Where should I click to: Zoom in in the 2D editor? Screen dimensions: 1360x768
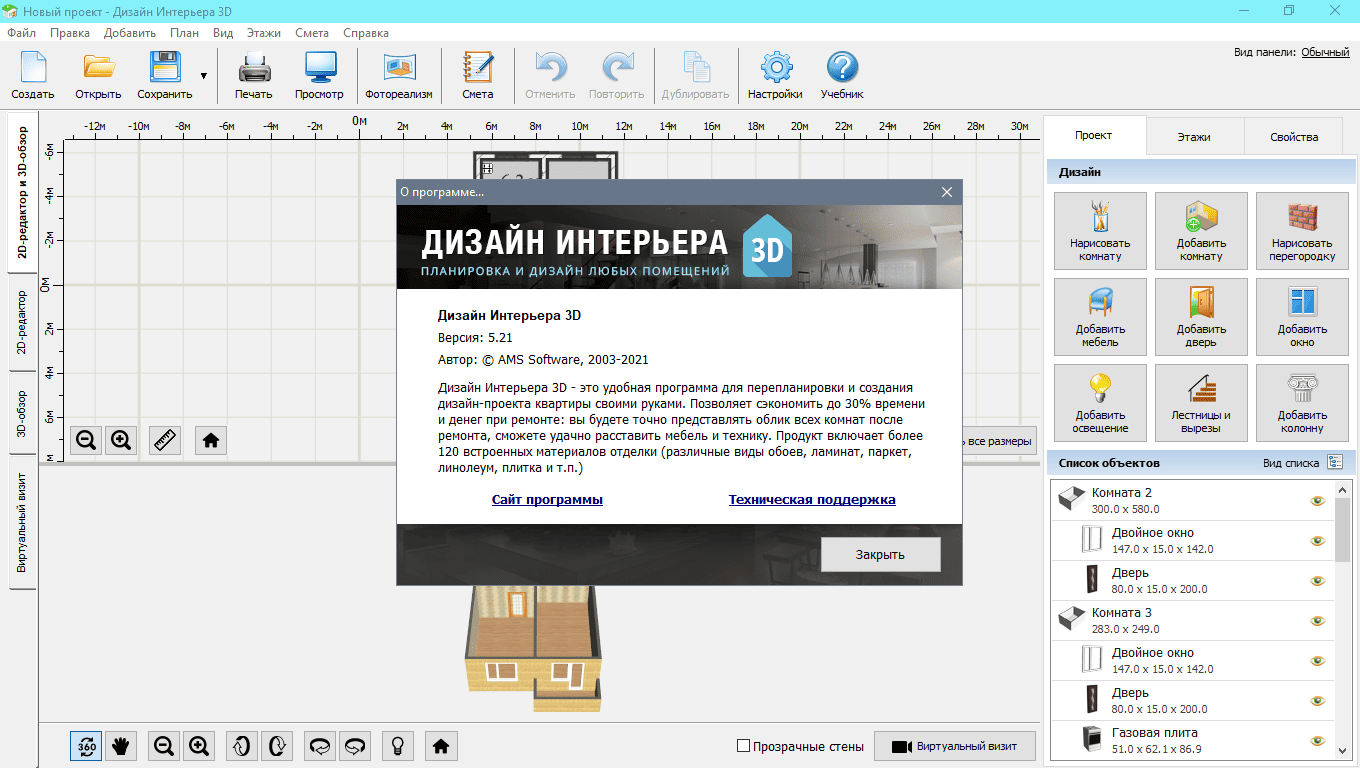pyautogui.click(x=122, y=439)
